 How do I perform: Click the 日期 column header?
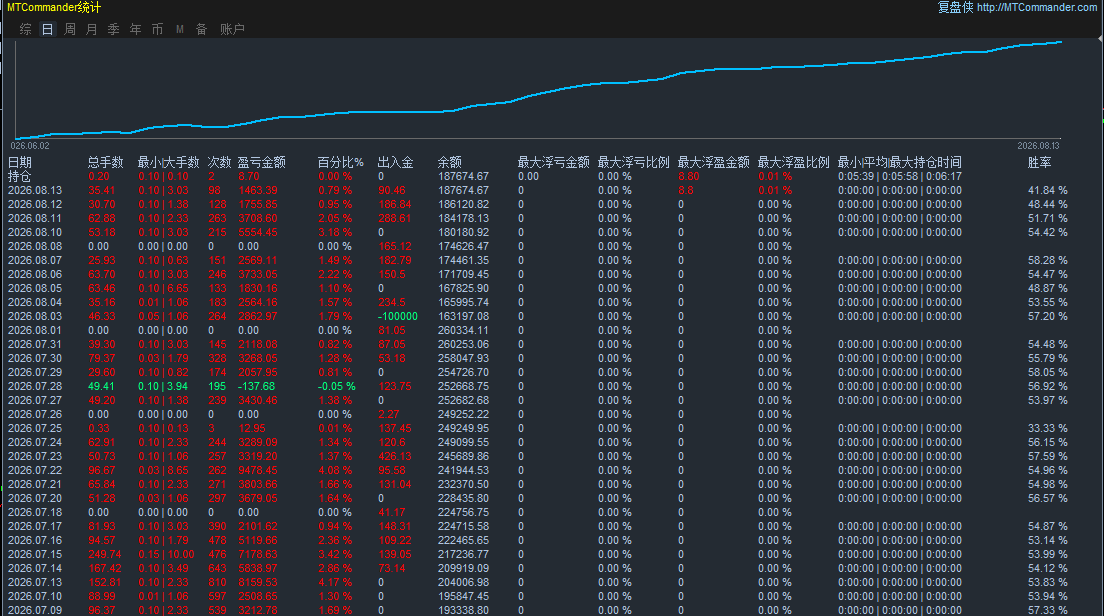pos(20,162)
